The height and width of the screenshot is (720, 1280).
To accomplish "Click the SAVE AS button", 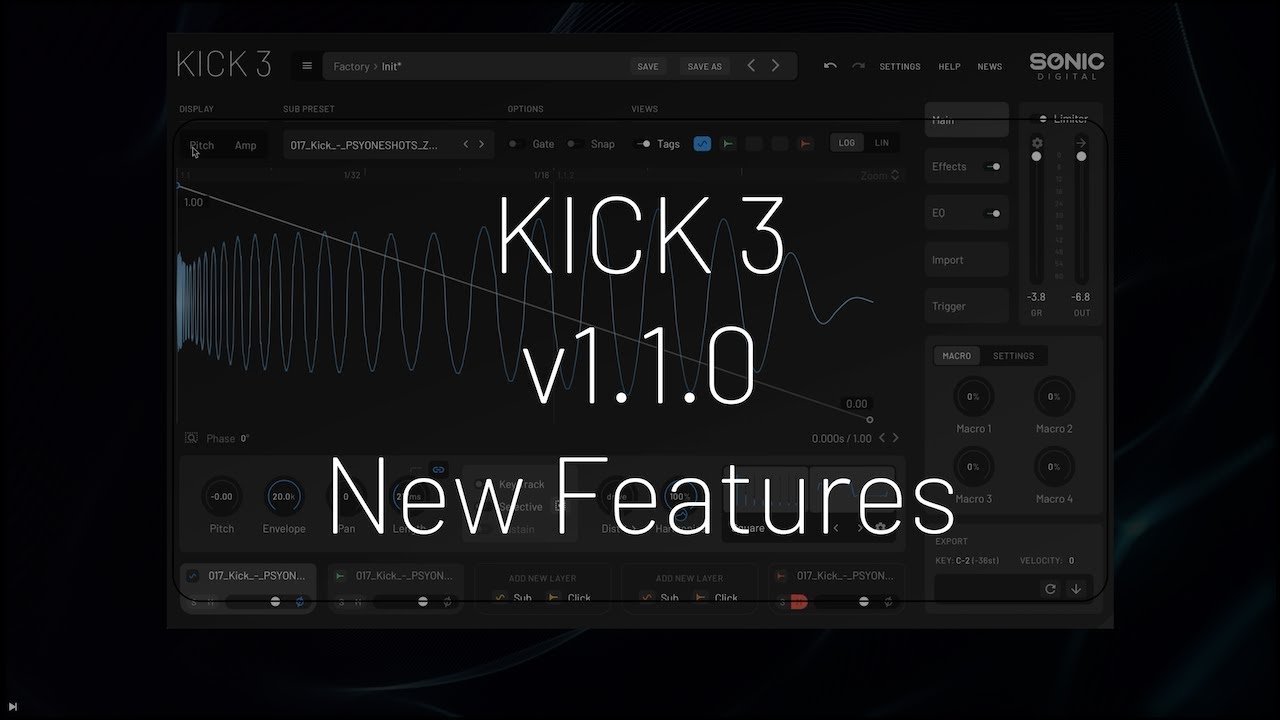I will (704, 66).
